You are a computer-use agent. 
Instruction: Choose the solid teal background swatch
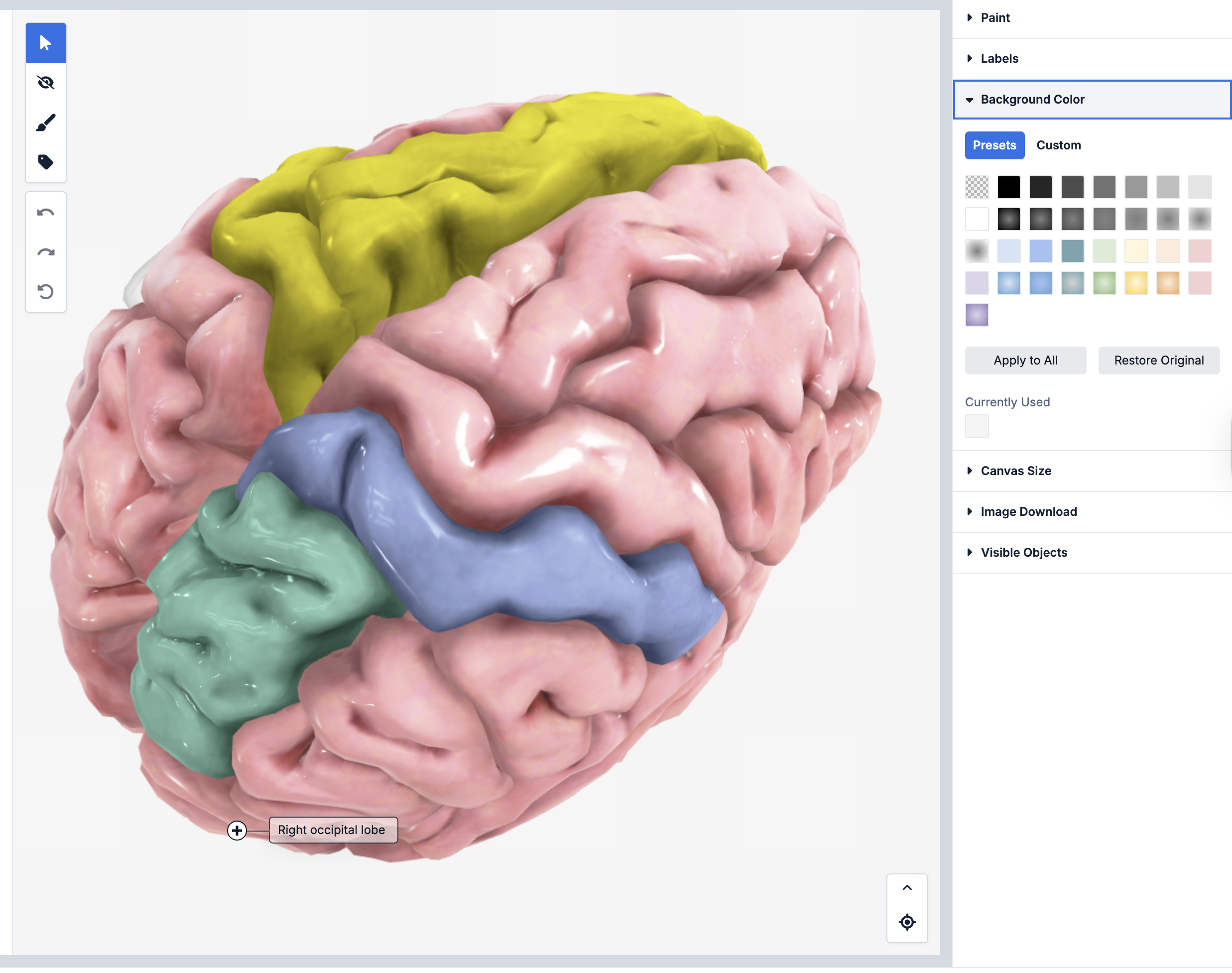(x=1073, y=251)
